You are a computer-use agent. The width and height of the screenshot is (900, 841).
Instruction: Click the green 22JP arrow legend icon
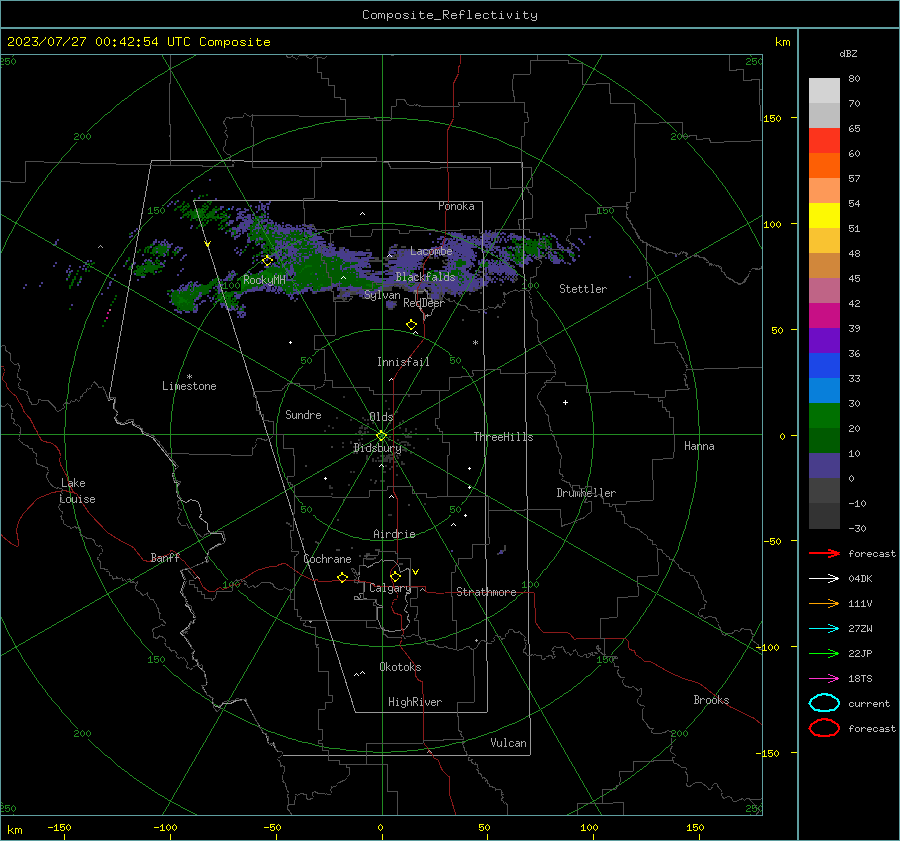824,653
